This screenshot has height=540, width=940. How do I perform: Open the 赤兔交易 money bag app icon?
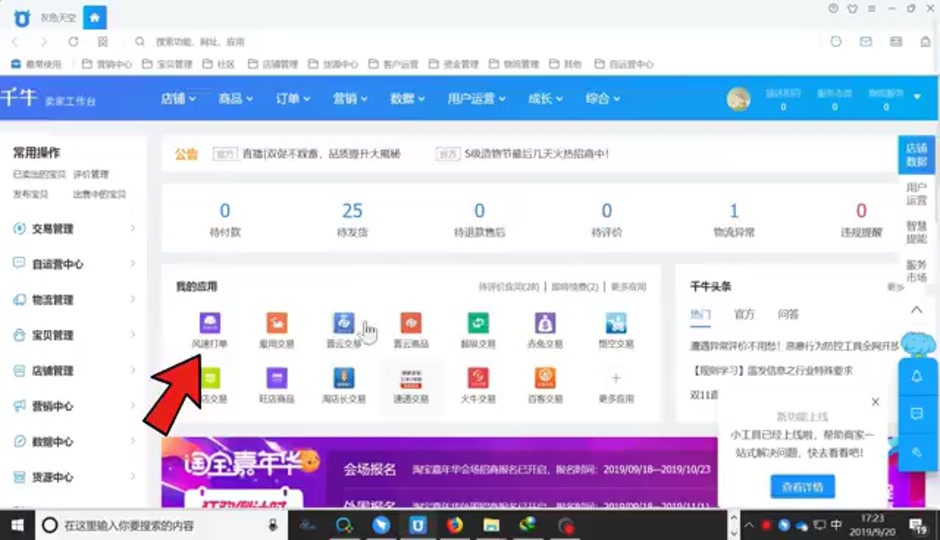[x=545, y=323]
